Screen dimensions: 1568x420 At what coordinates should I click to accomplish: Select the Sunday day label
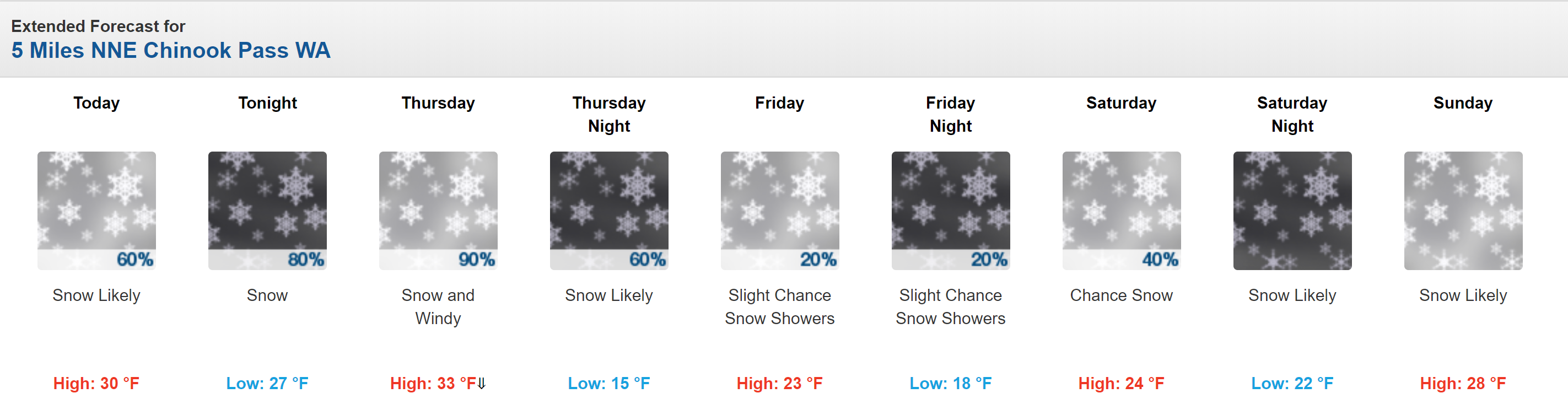(1463, 103)
